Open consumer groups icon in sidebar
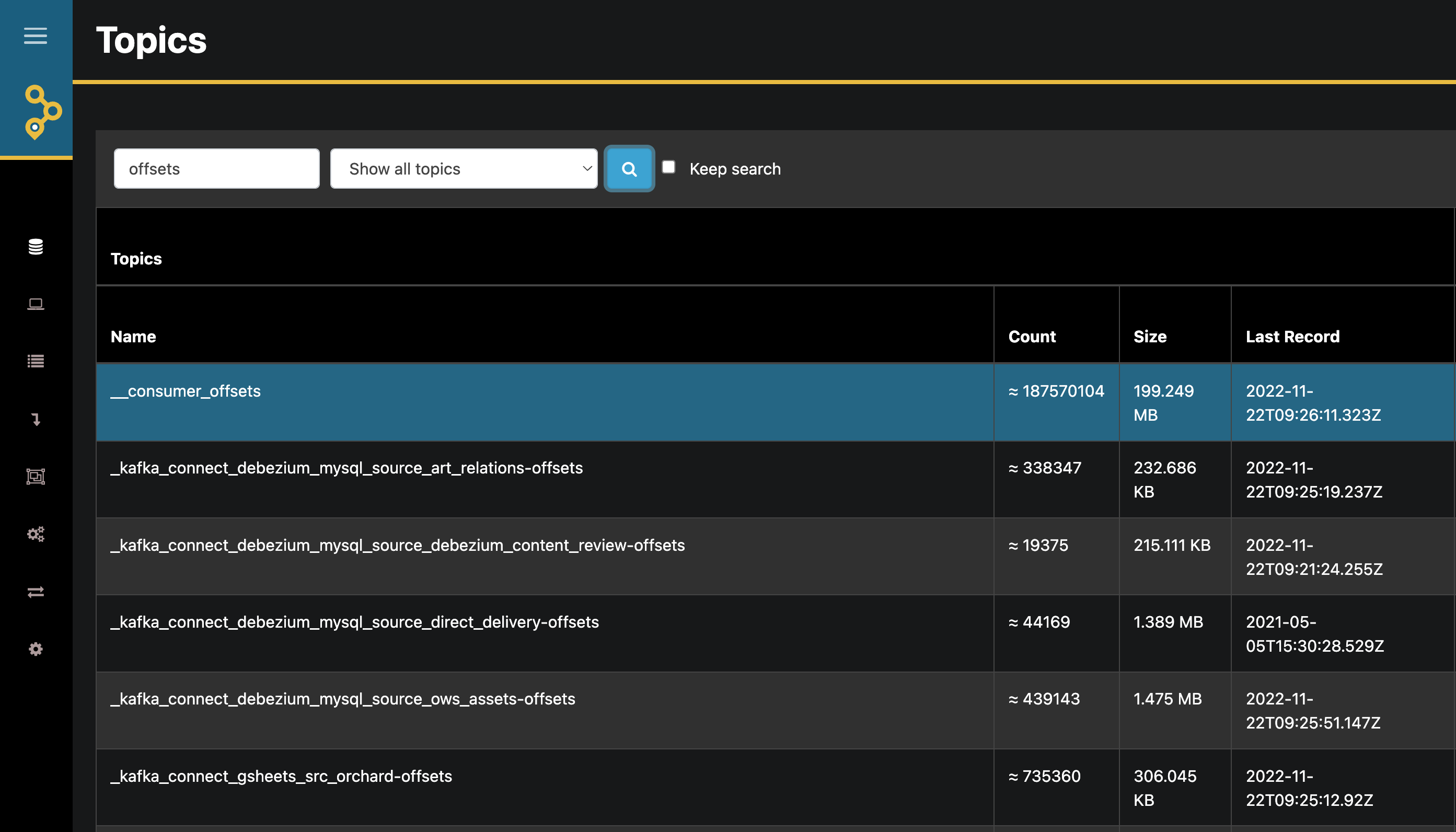Viewport: 1456px width, 832px height. coord(36,477)
